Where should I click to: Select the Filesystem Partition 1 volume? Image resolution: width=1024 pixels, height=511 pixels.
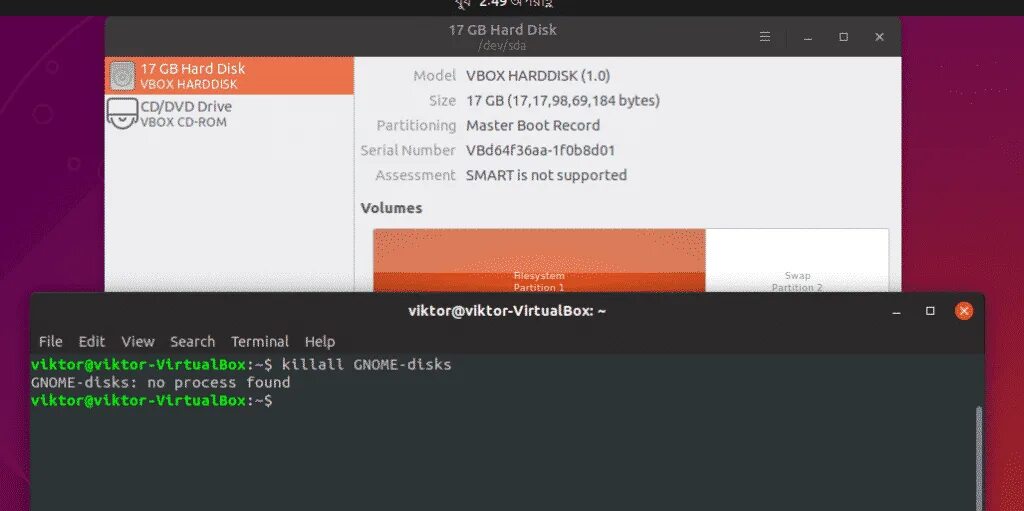coord(539,260)
